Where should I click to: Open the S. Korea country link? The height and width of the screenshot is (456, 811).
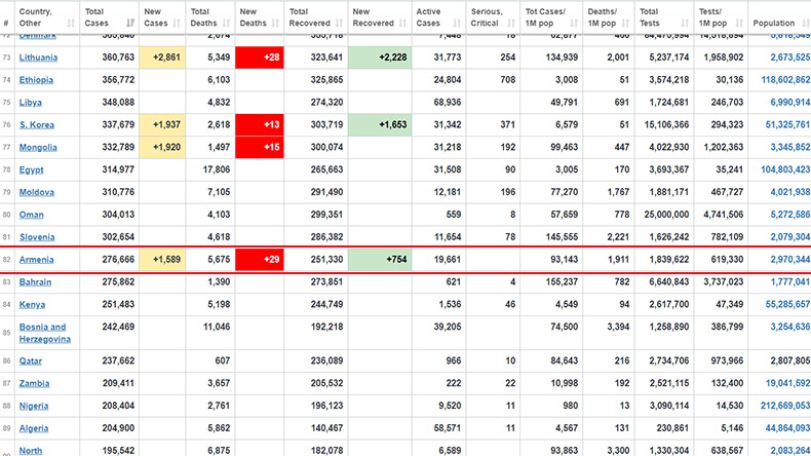[x=37, y=125]
